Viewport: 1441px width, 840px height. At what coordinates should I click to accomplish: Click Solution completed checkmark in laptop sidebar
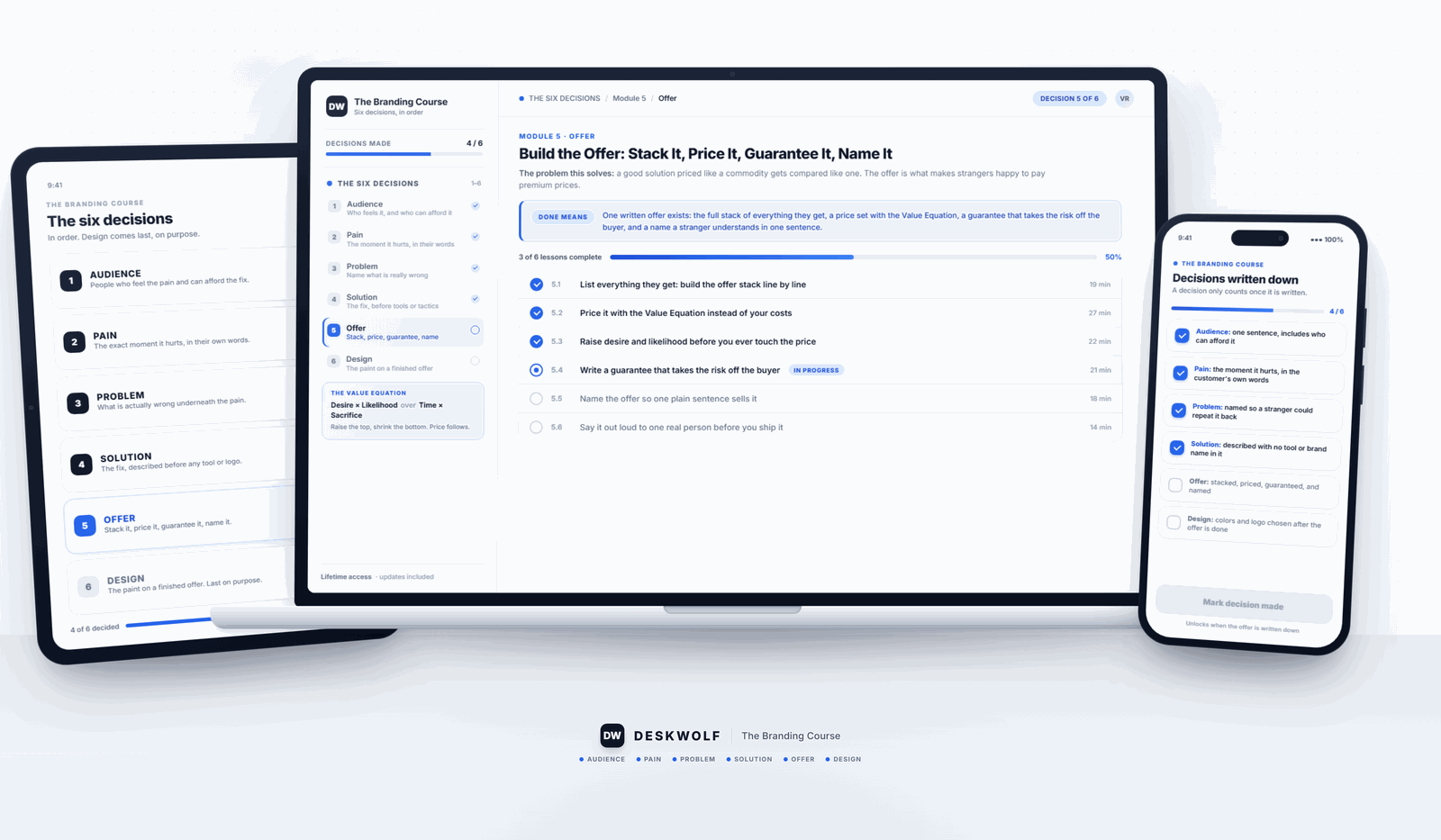click(x=476, y=299)
